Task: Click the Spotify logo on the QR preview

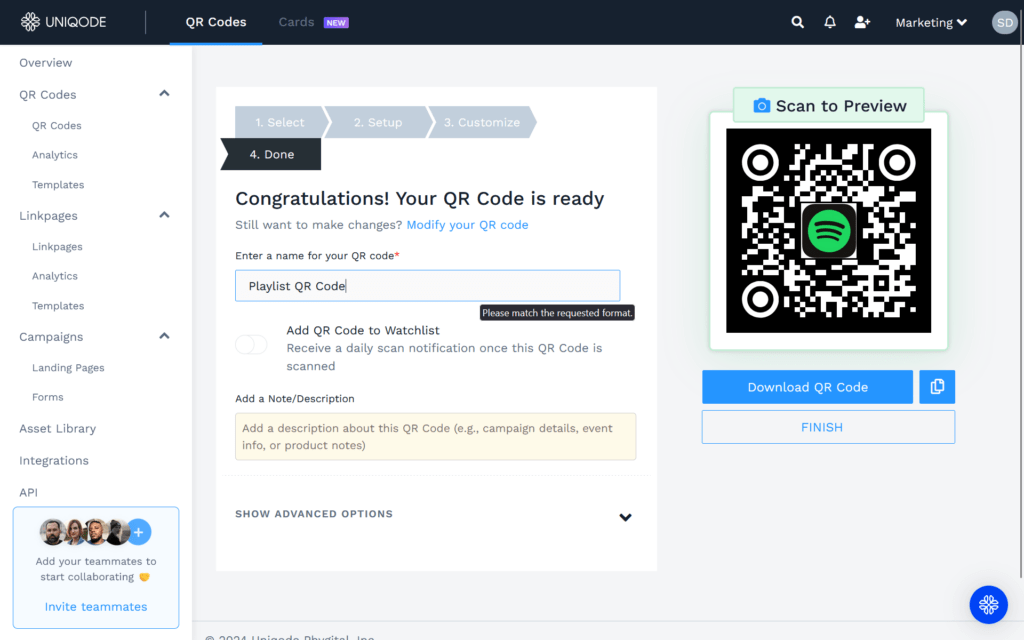Action: [828, 230]
